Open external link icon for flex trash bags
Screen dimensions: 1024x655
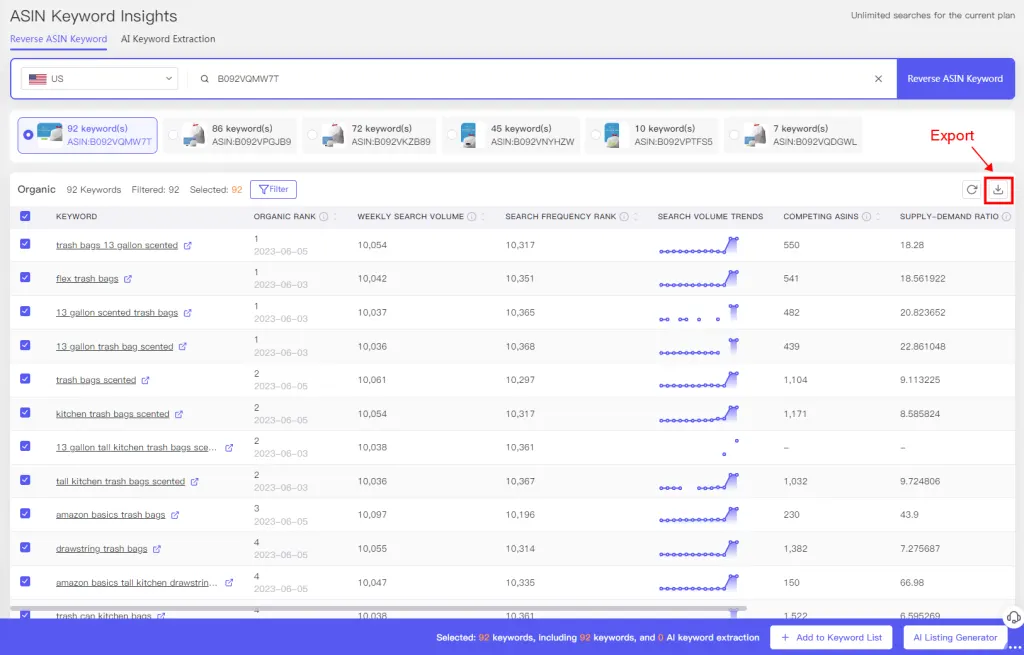tap(128, 279)
